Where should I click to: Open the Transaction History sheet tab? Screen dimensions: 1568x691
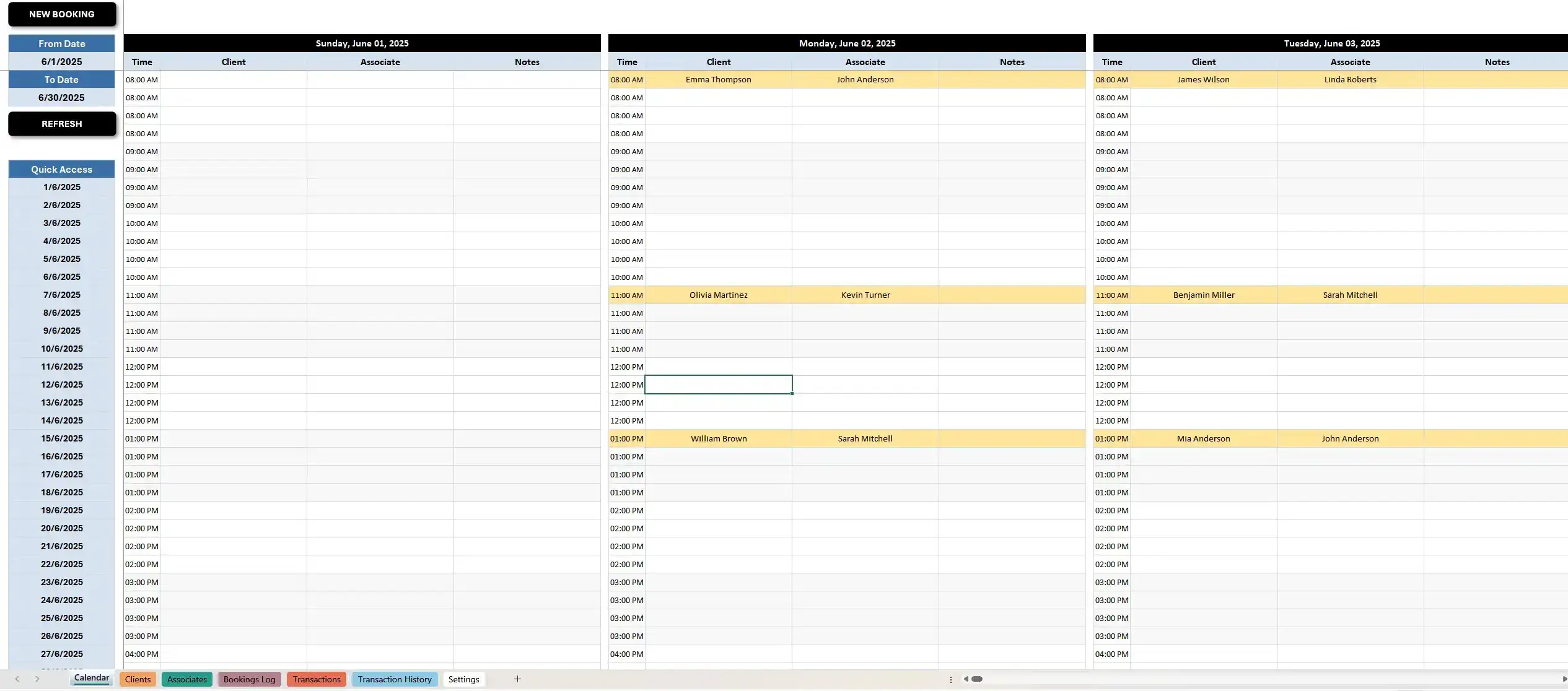tap(395, 679)
